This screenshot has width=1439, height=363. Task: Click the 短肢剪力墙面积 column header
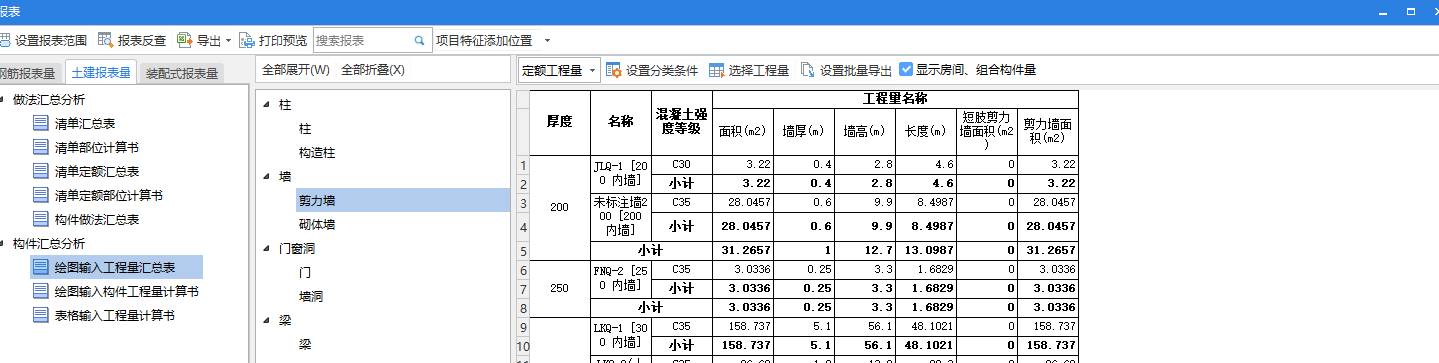click(987, 131)
